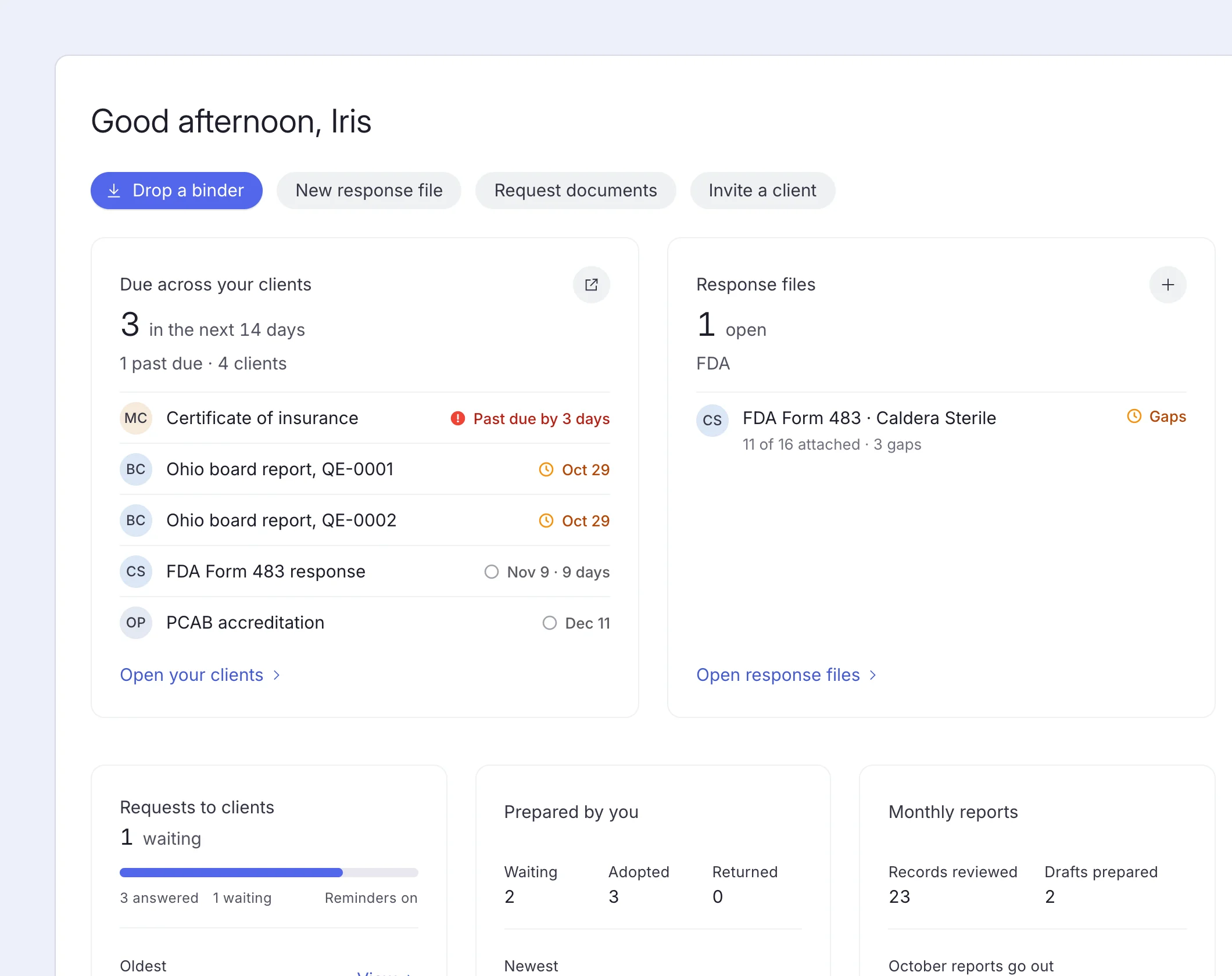
Task: Click the MC avatar beside Certificate of insurance
Action: pos(136,418)
